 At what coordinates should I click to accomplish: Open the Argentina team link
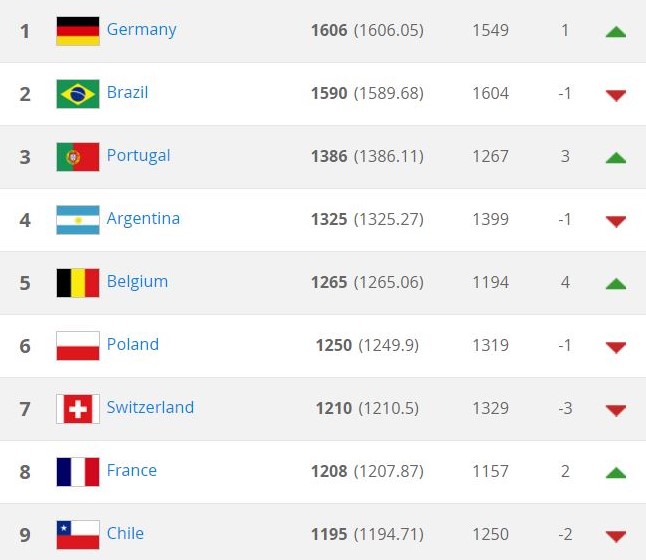143,219
